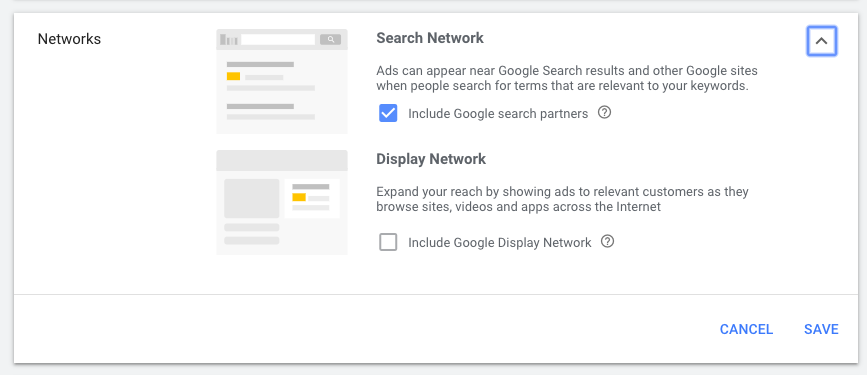Click the SAVE button
The width and height of the screenshot is (867, 375).
pyautogui.click(x=821, y=329)
